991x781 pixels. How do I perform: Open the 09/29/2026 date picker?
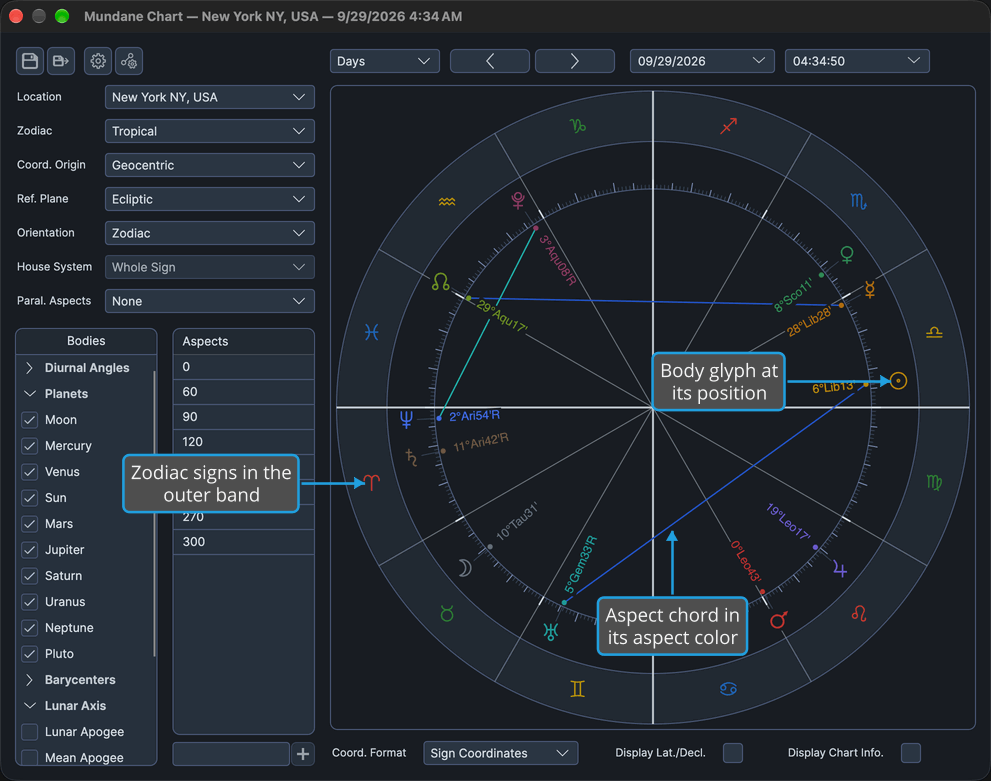click(x=702, y=61)
